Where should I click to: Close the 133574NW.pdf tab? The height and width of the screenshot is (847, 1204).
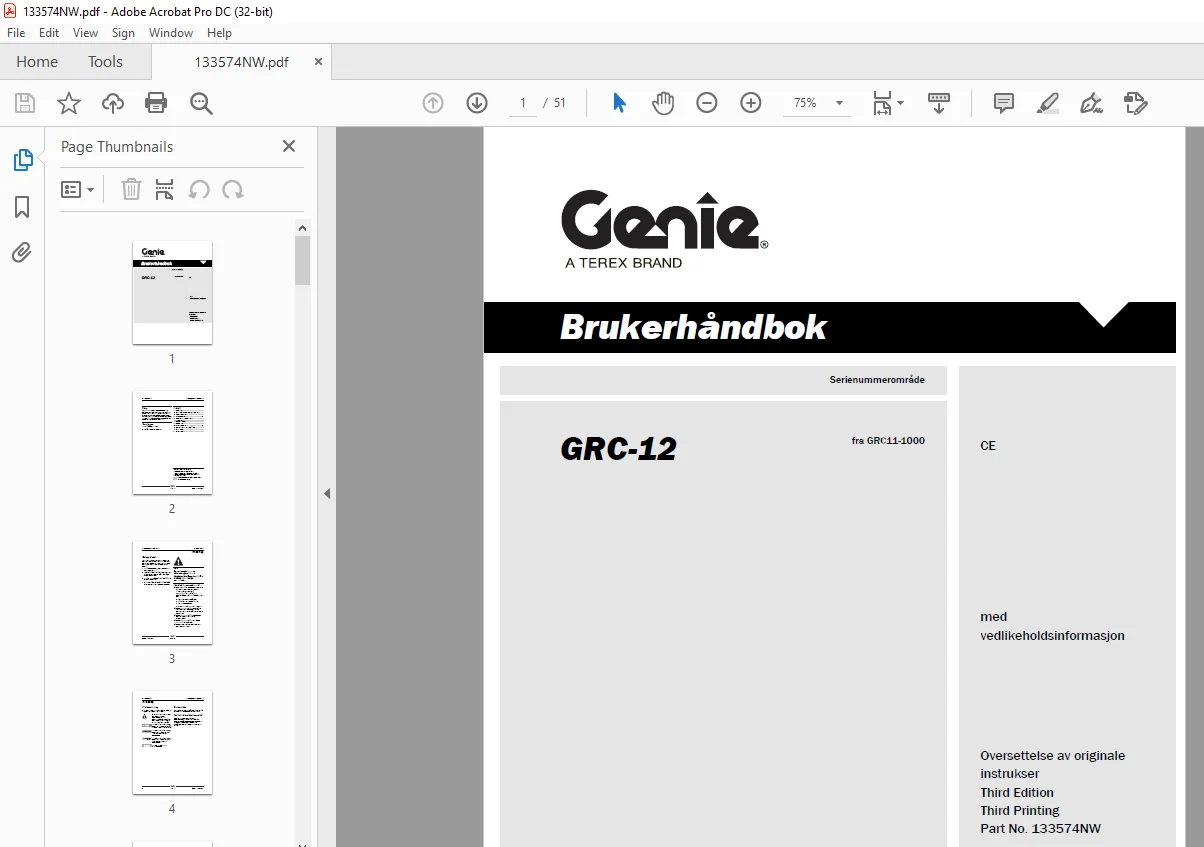(318, 61)
